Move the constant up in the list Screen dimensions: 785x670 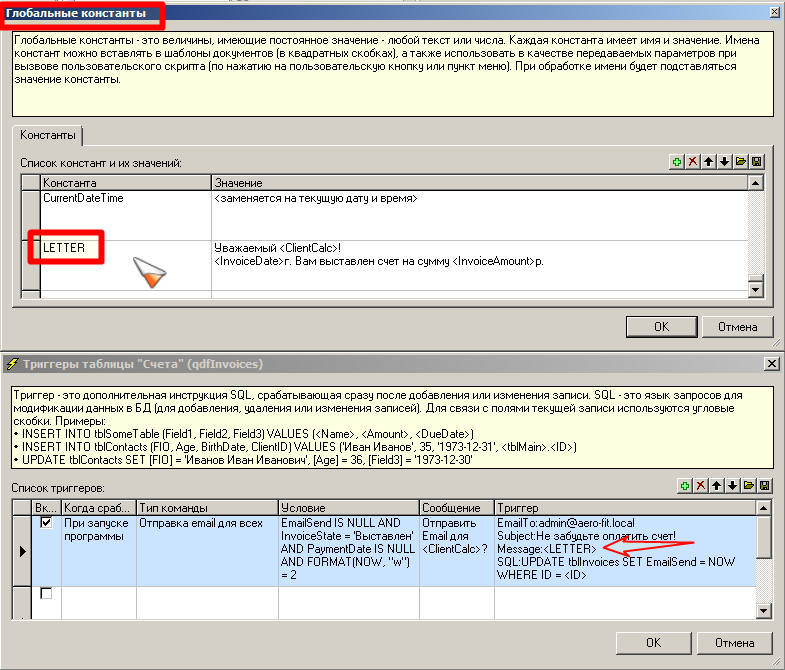709,161
